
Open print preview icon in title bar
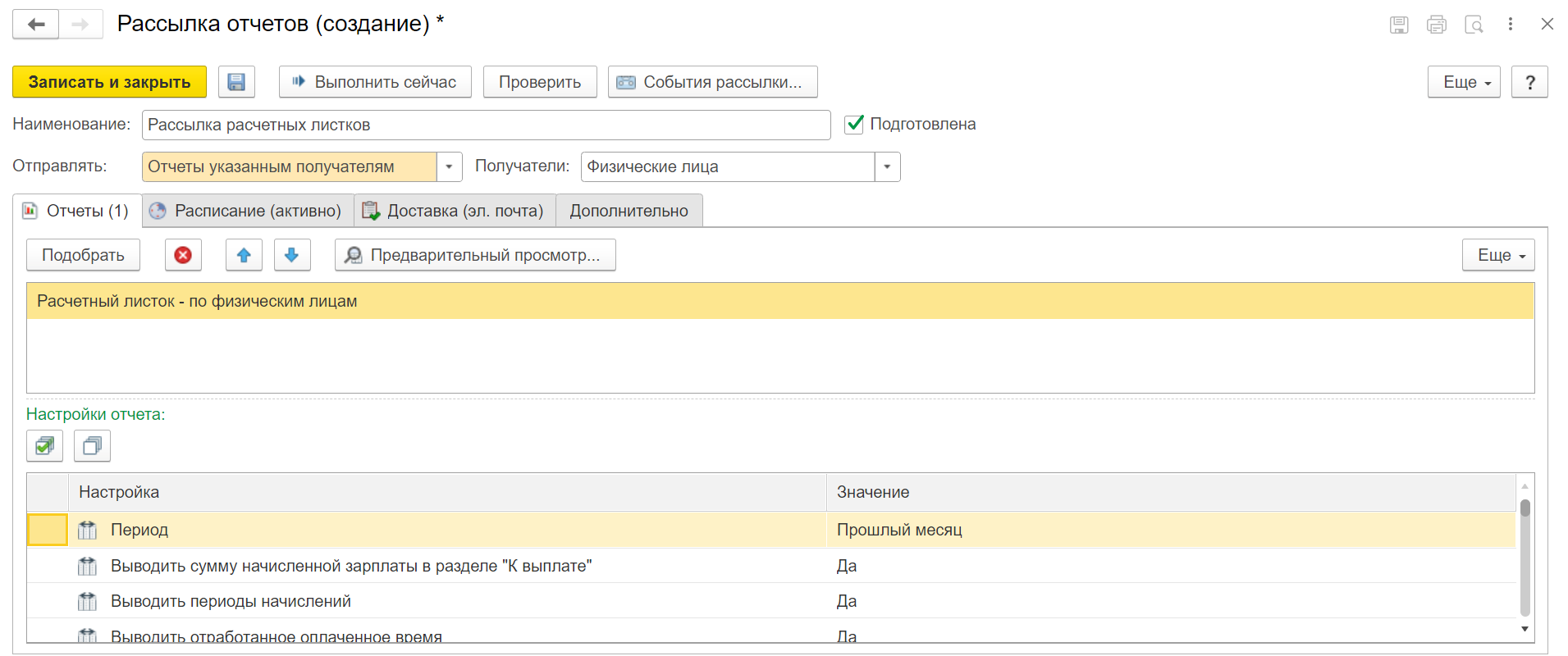(1474, 25)
